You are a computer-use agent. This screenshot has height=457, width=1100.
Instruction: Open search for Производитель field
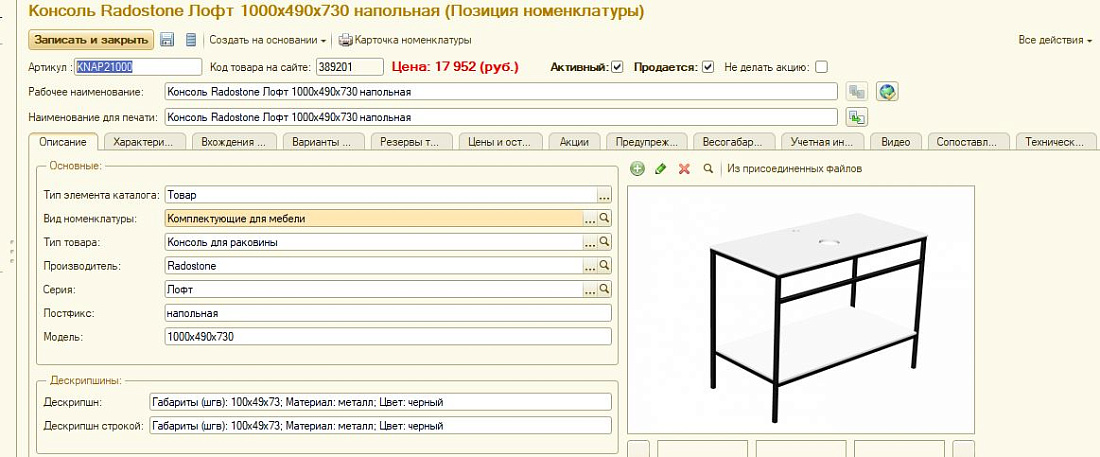(604, 266)
